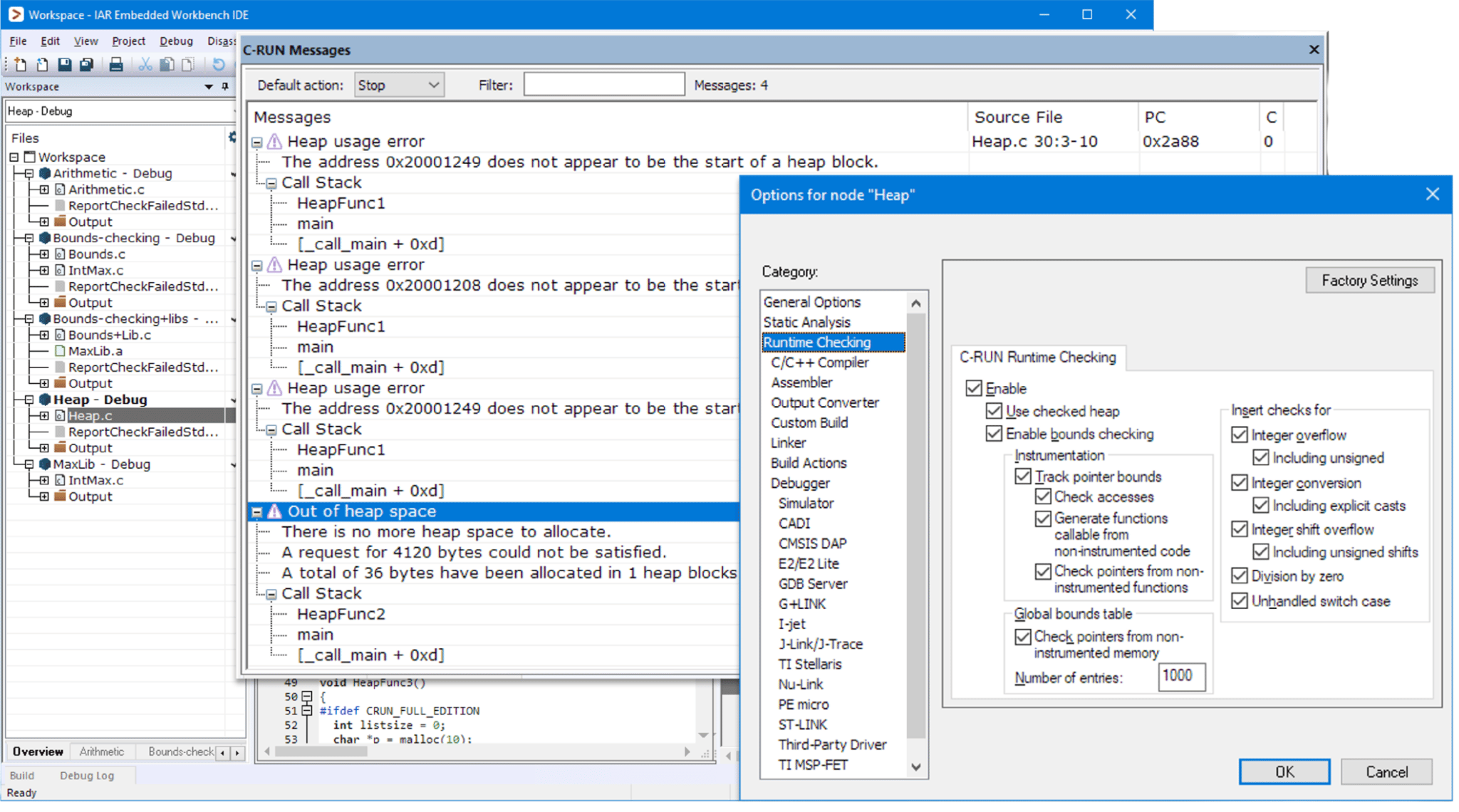This screenshot has height=812, width=1459.
Task: Toggle the Integer conversion checkbox
Action: click(1240, 483)
